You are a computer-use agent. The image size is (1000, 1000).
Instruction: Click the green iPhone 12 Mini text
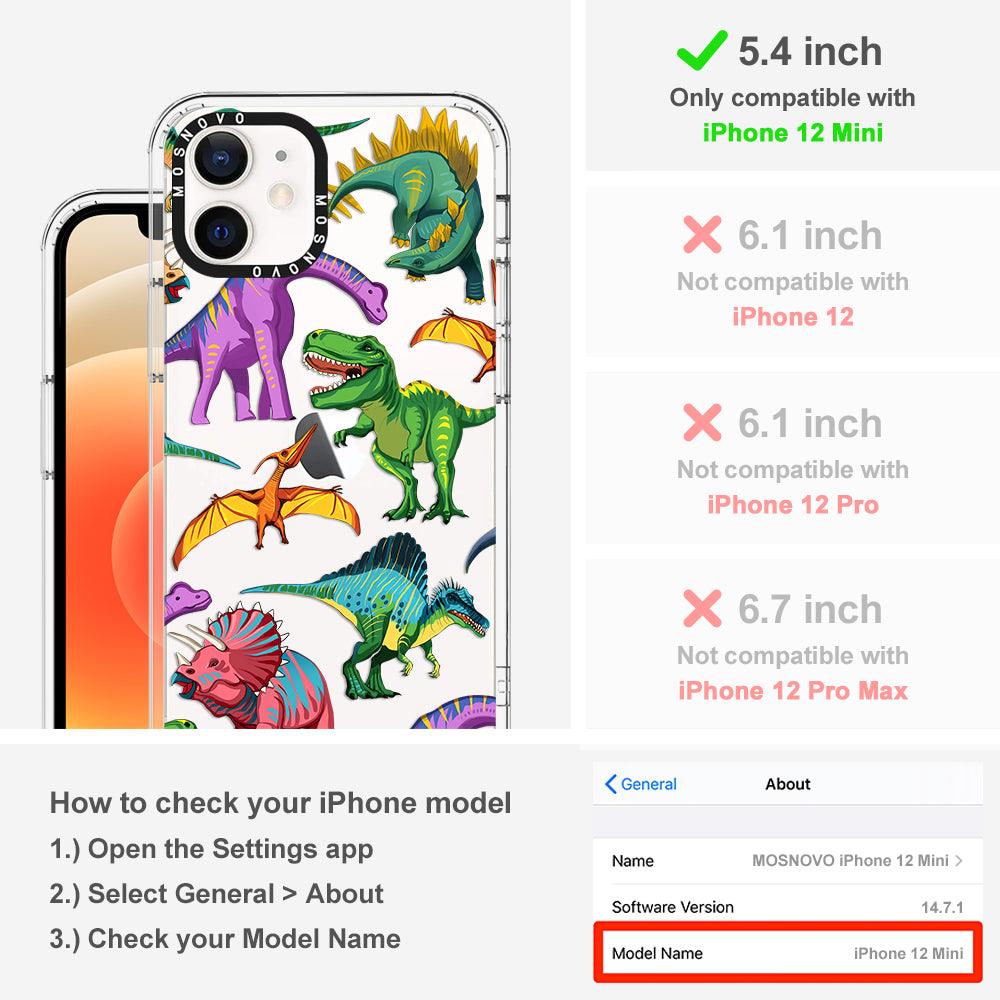click(x=793, y=133)
